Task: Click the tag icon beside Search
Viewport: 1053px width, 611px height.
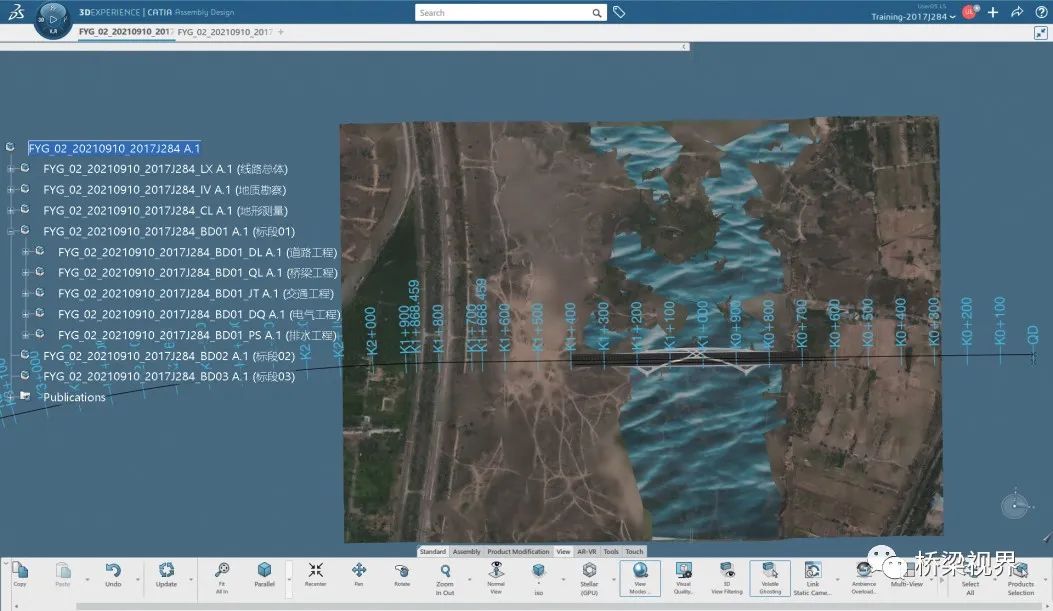Action: [x=619, y=12]
